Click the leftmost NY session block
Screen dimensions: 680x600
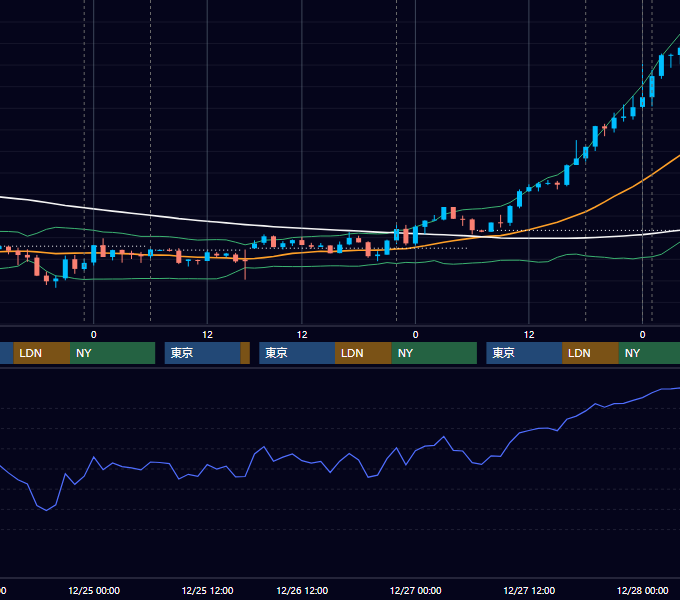coord(112,353)
